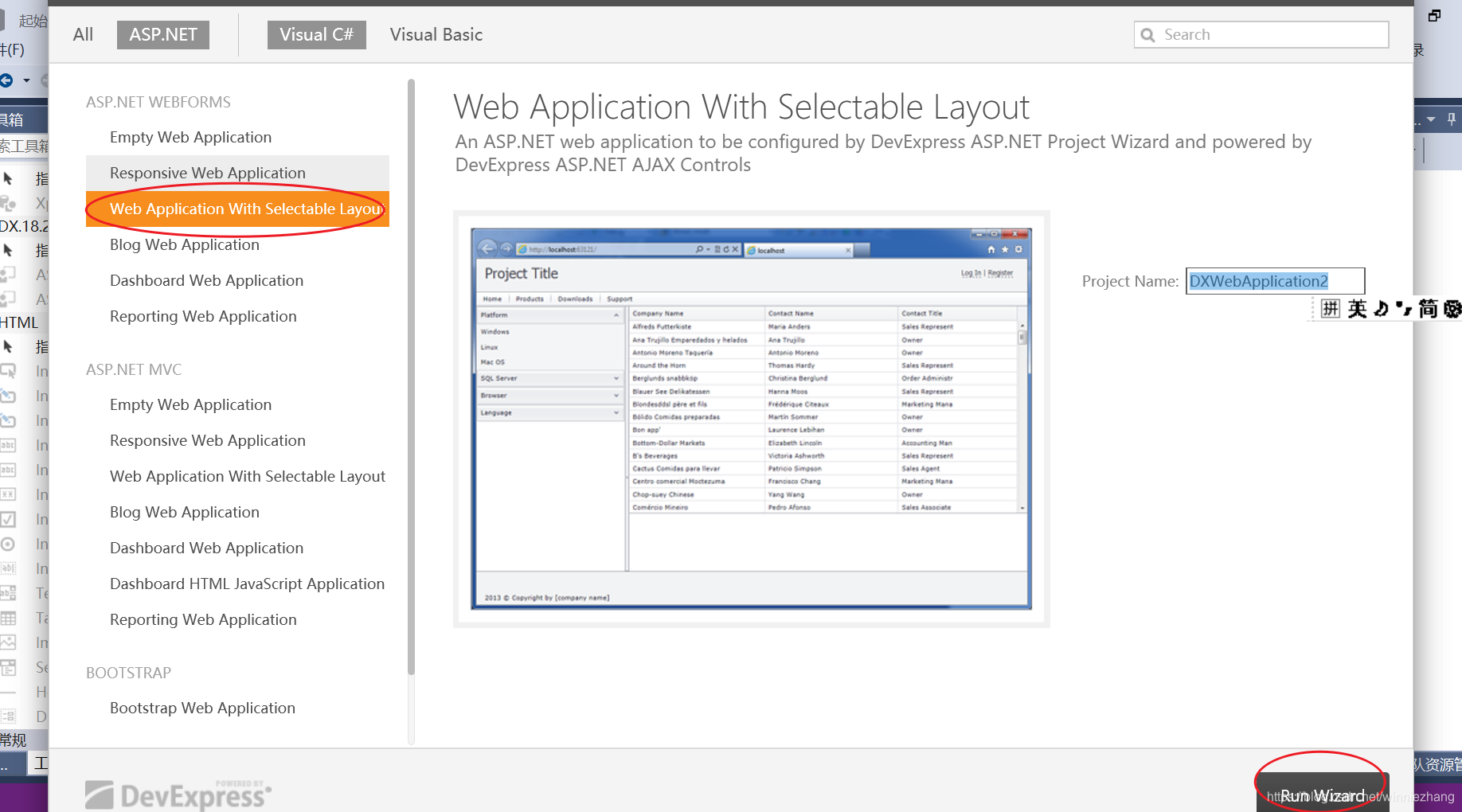Switch to Visual Basic language tab

tap(436, 34)
